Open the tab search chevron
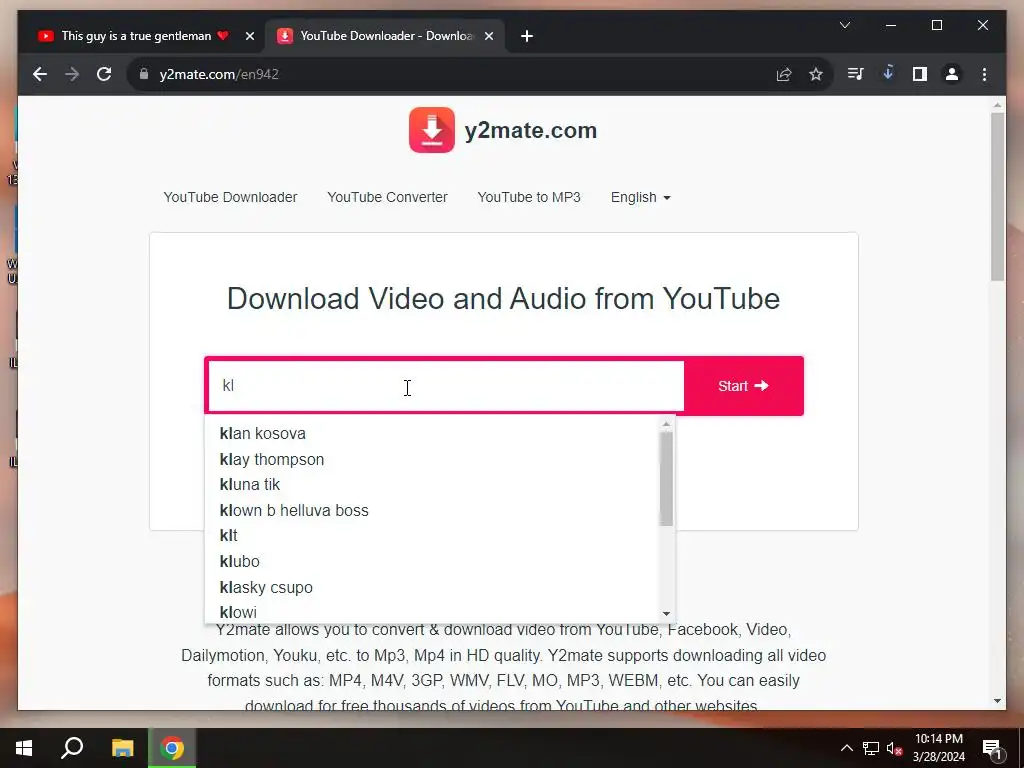The height and width of the screenshot is (768, 1024). click(x=844, y=25)
